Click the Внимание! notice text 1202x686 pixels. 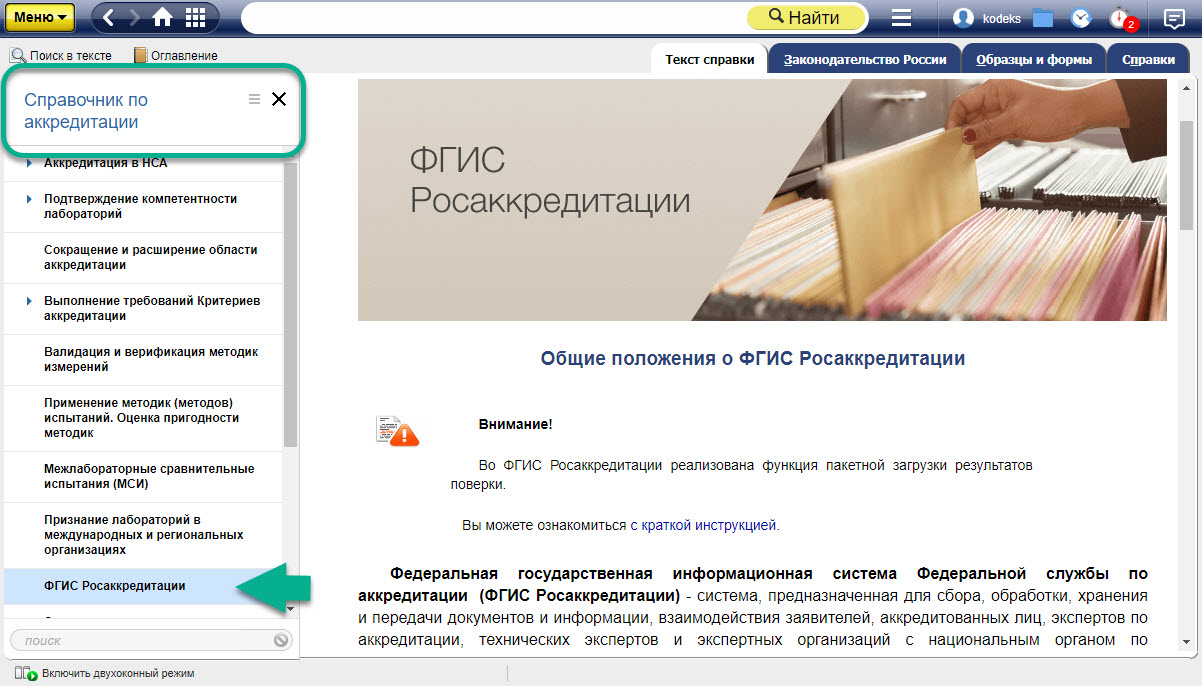tap(515, 424)
